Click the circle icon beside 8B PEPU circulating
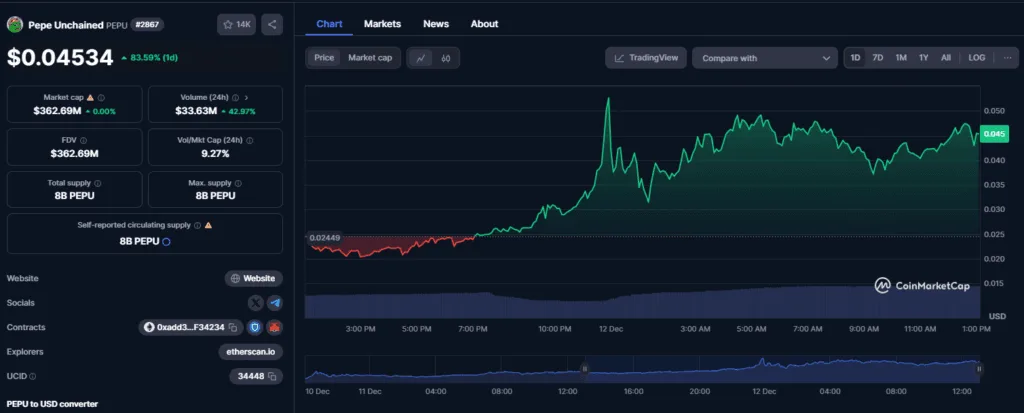Image resolution: width=1024 pixels, height=413 pixels. tap(167, 241)
